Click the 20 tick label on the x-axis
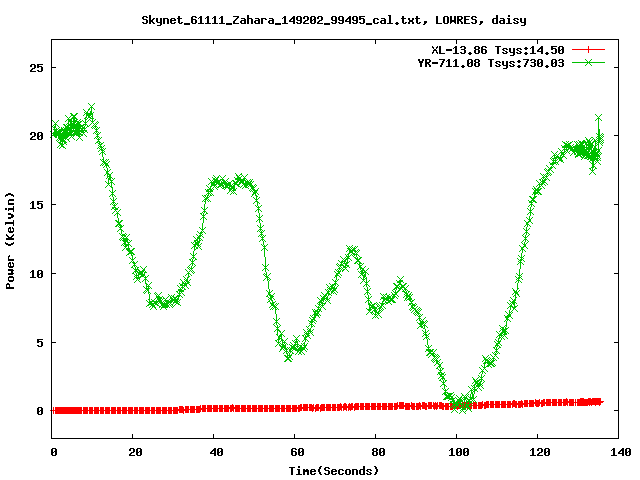Viewport: 640px width, 480px height. [x=134, y=452]
